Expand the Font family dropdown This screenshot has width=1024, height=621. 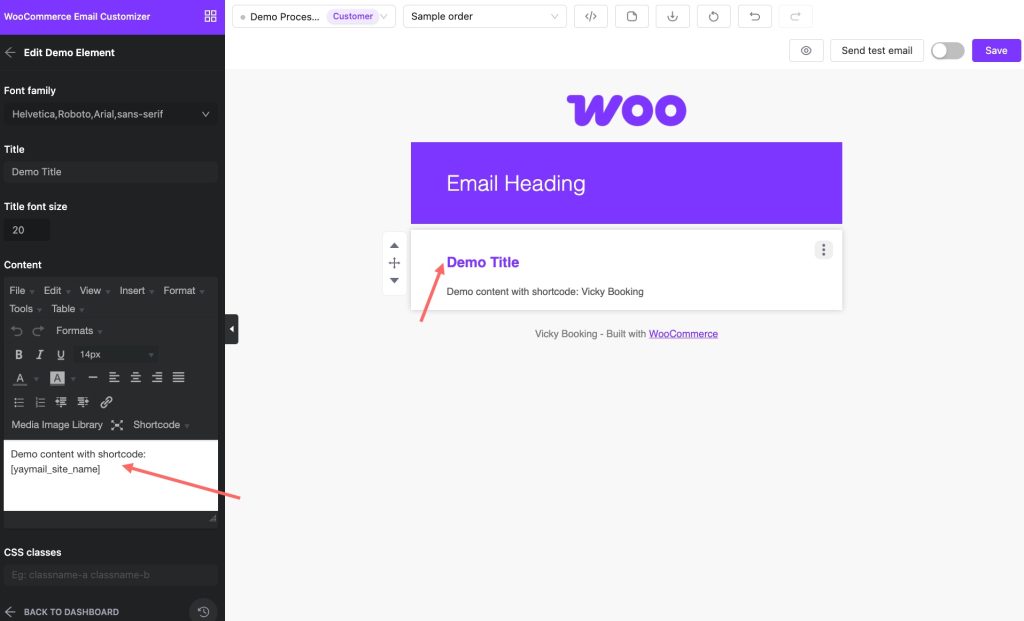point(110,114)
